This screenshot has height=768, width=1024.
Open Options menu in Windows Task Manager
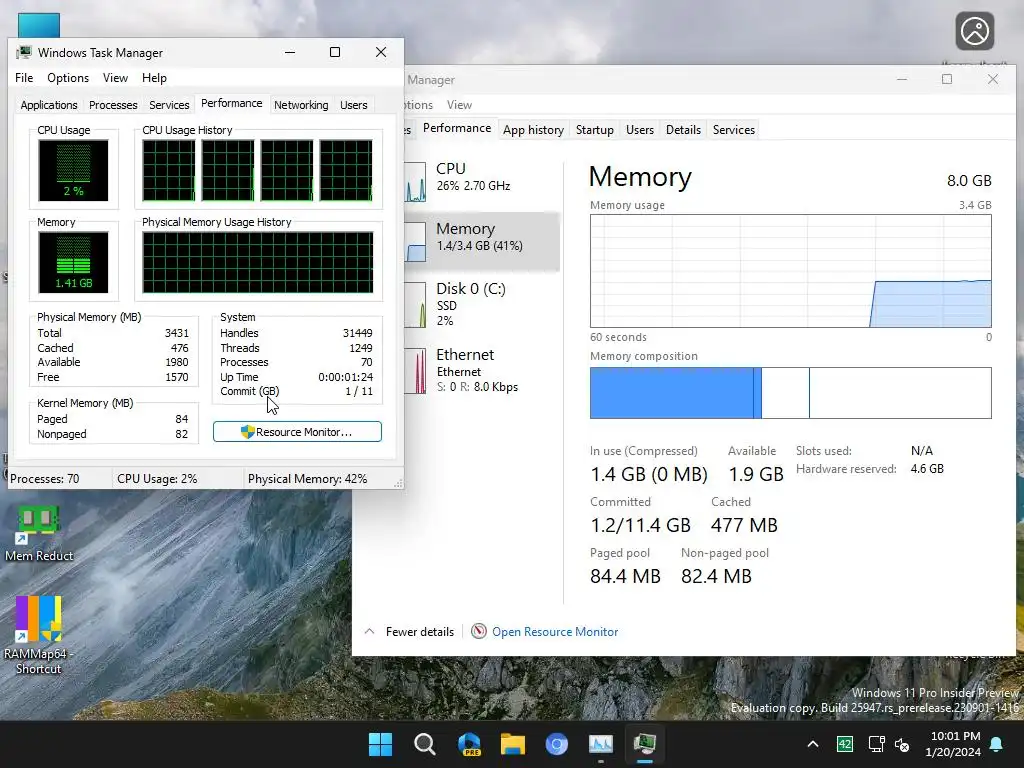coord(68,78)
